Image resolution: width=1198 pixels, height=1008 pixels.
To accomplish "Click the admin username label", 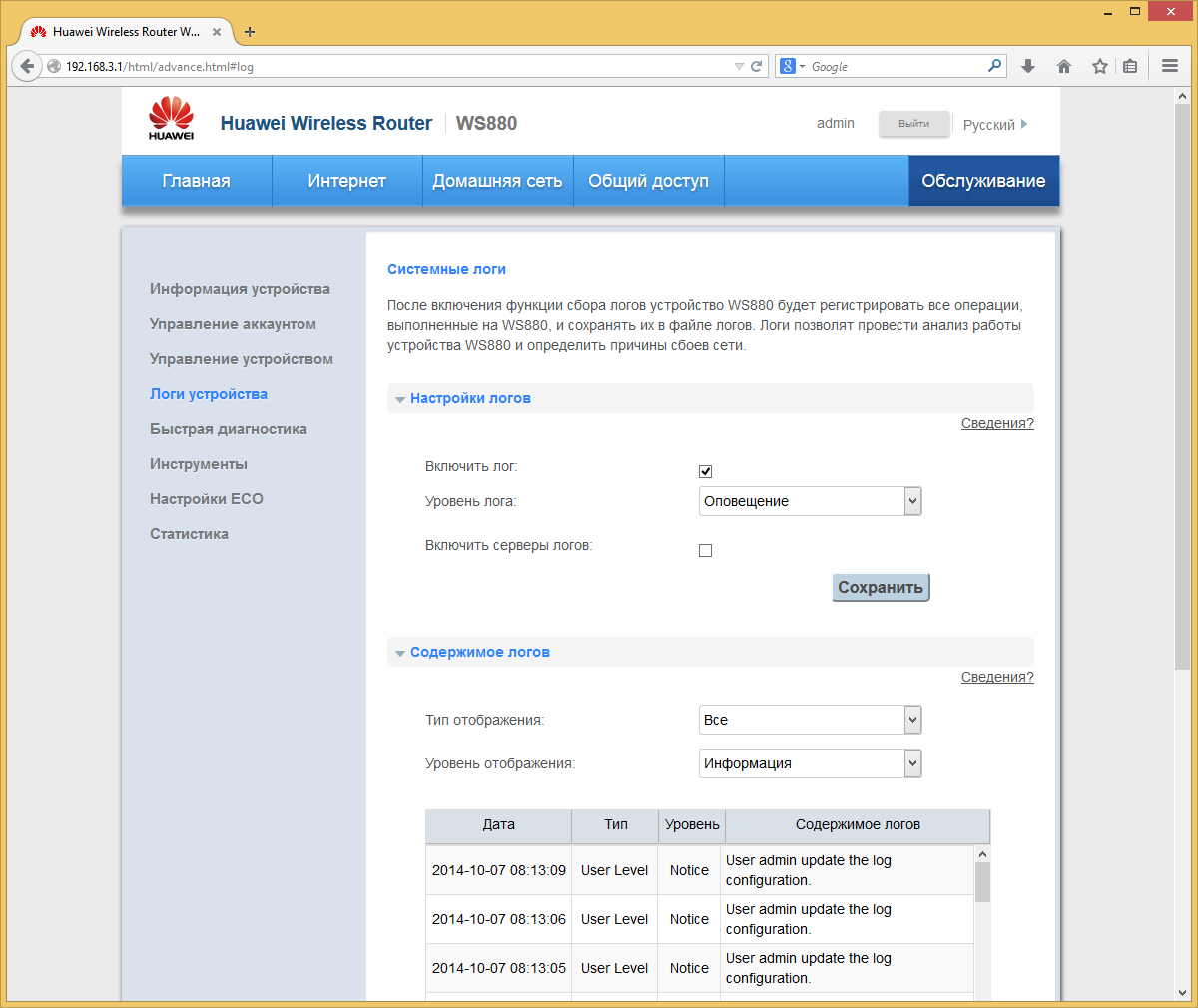I will [x=836, y=124].
